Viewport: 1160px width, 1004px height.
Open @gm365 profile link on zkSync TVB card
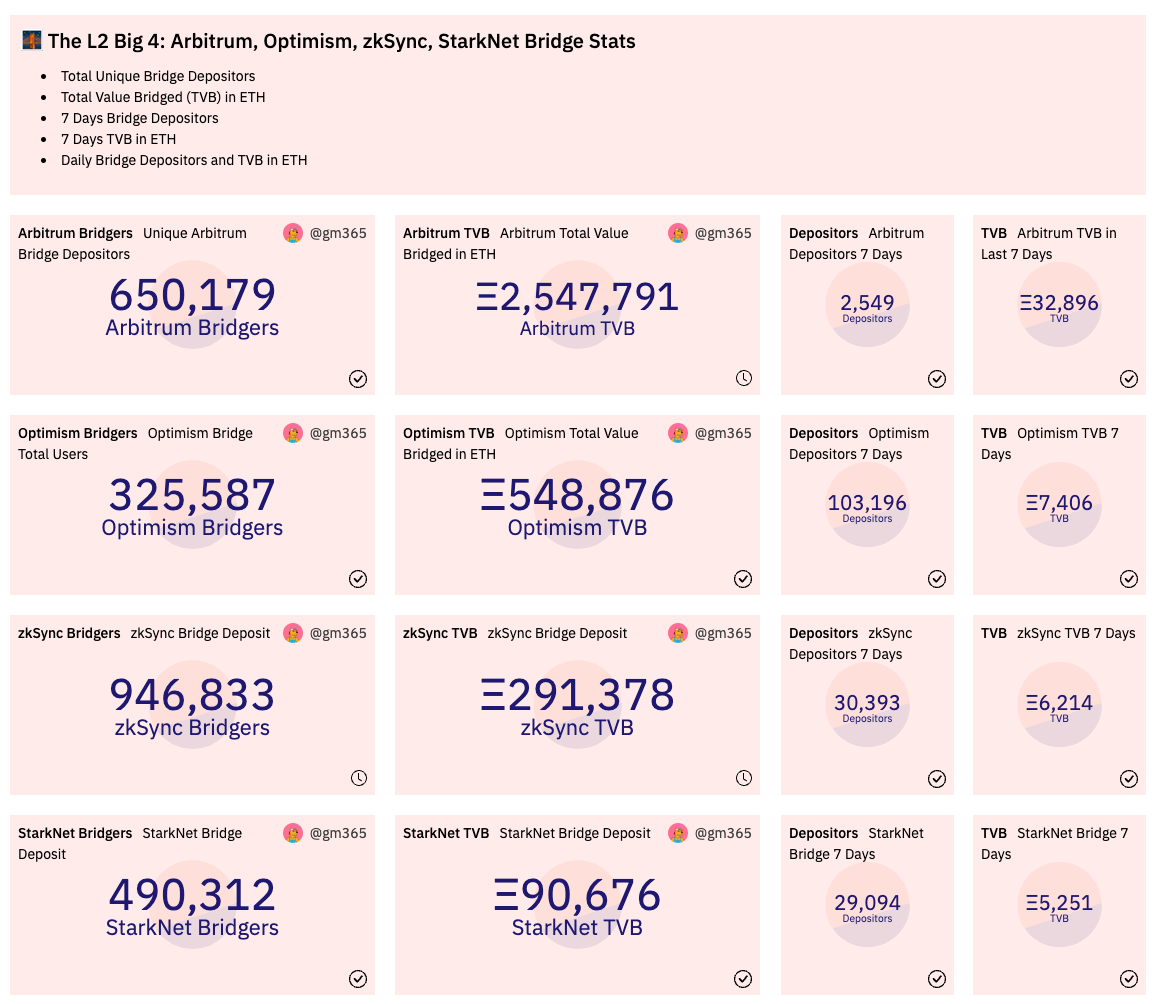723,633
